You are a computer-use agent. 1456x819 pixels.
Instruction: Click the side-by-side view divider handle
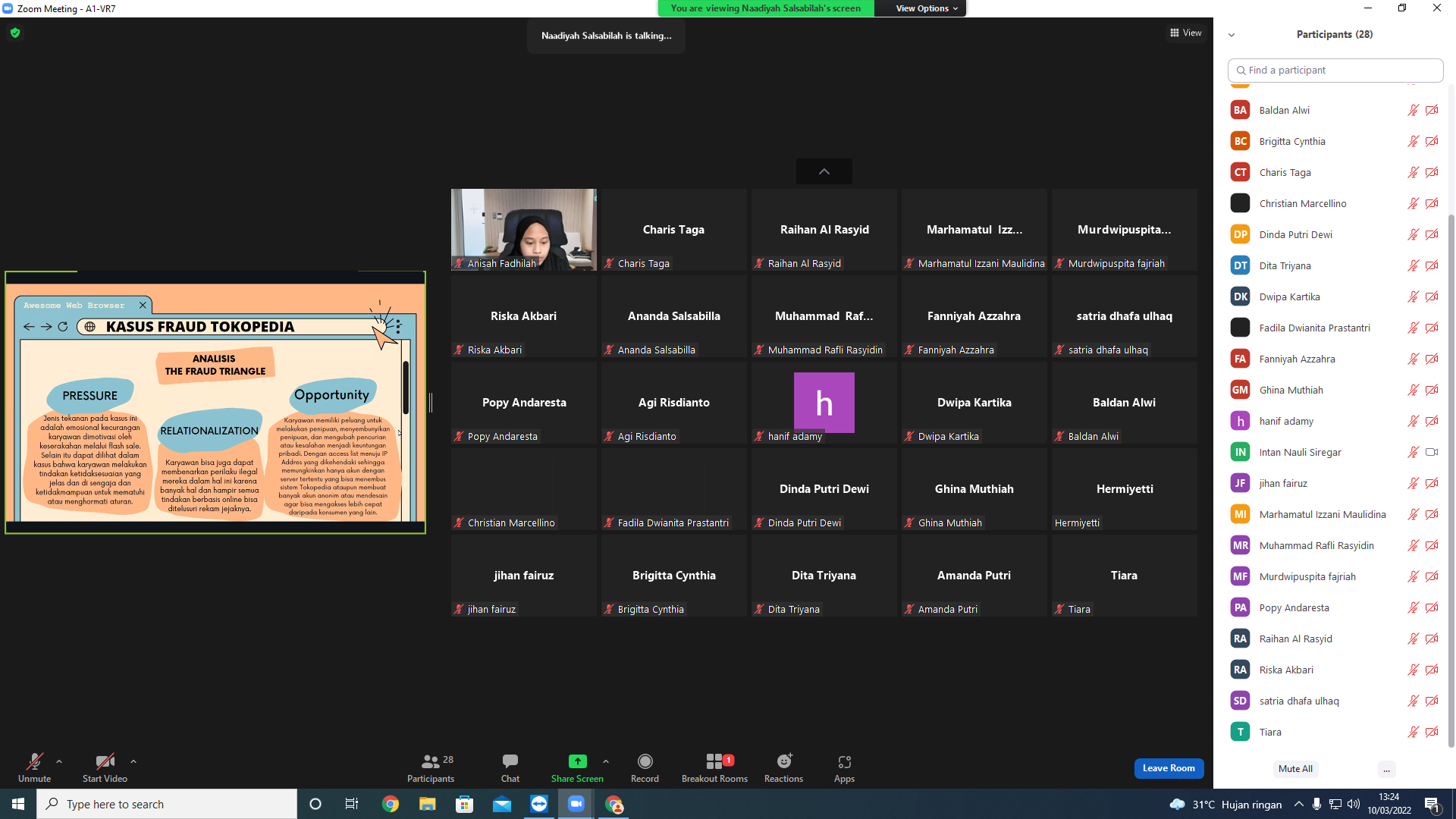(431, 403)
